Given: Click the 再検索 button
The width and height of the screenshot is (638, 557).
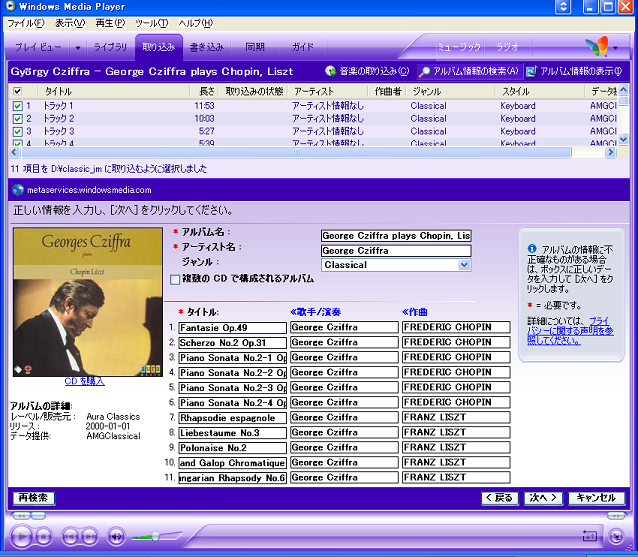Looking at the screenshot, I should (x=33, y=498).
